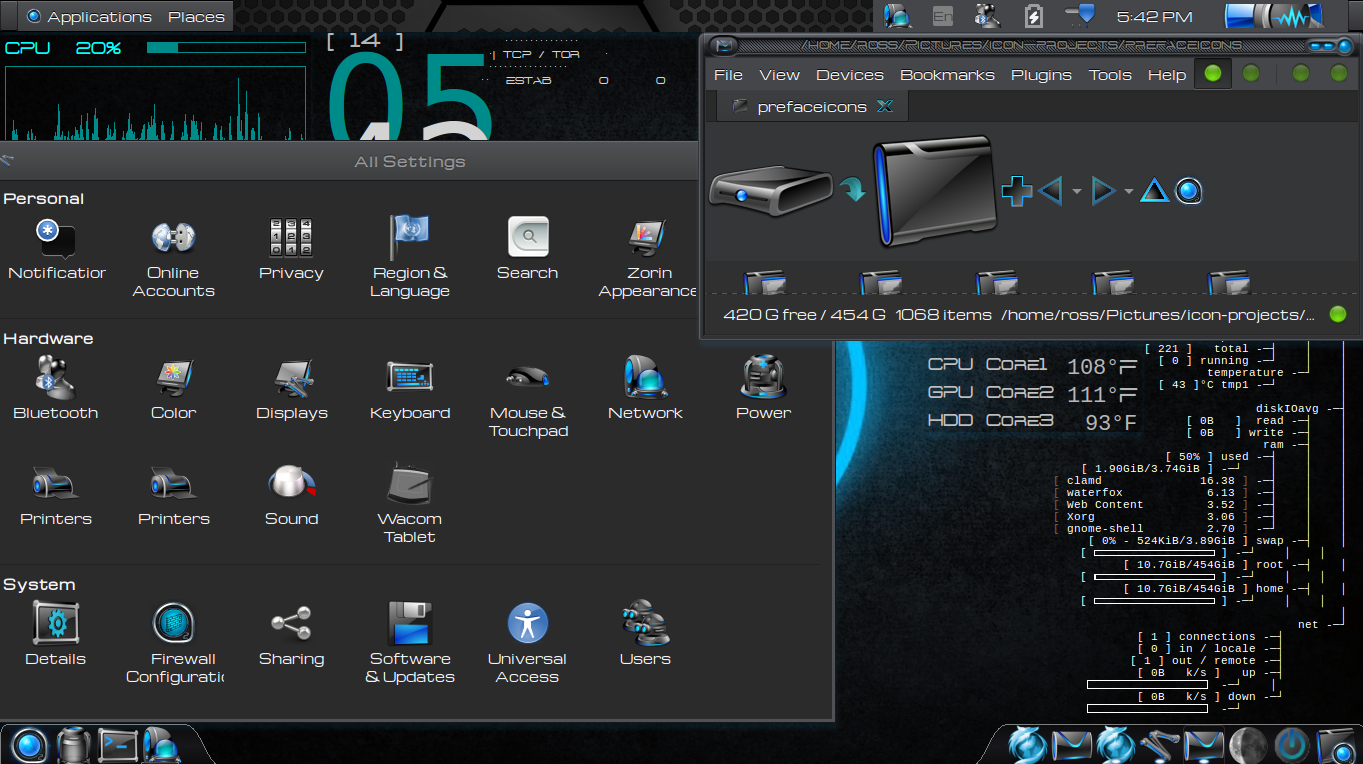The height and width of the screenshot is (764, 1363).
Task: Click the plus-shaped new tab icon
Action: pyautogui.click(x=1017, y=190)
